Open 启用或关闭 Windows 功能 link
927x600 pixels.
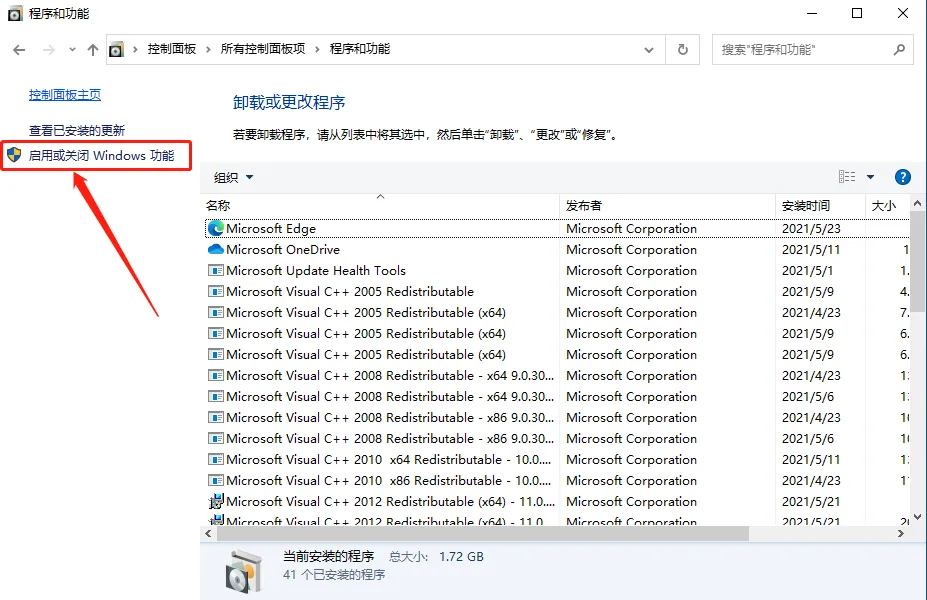click(101, 155)
